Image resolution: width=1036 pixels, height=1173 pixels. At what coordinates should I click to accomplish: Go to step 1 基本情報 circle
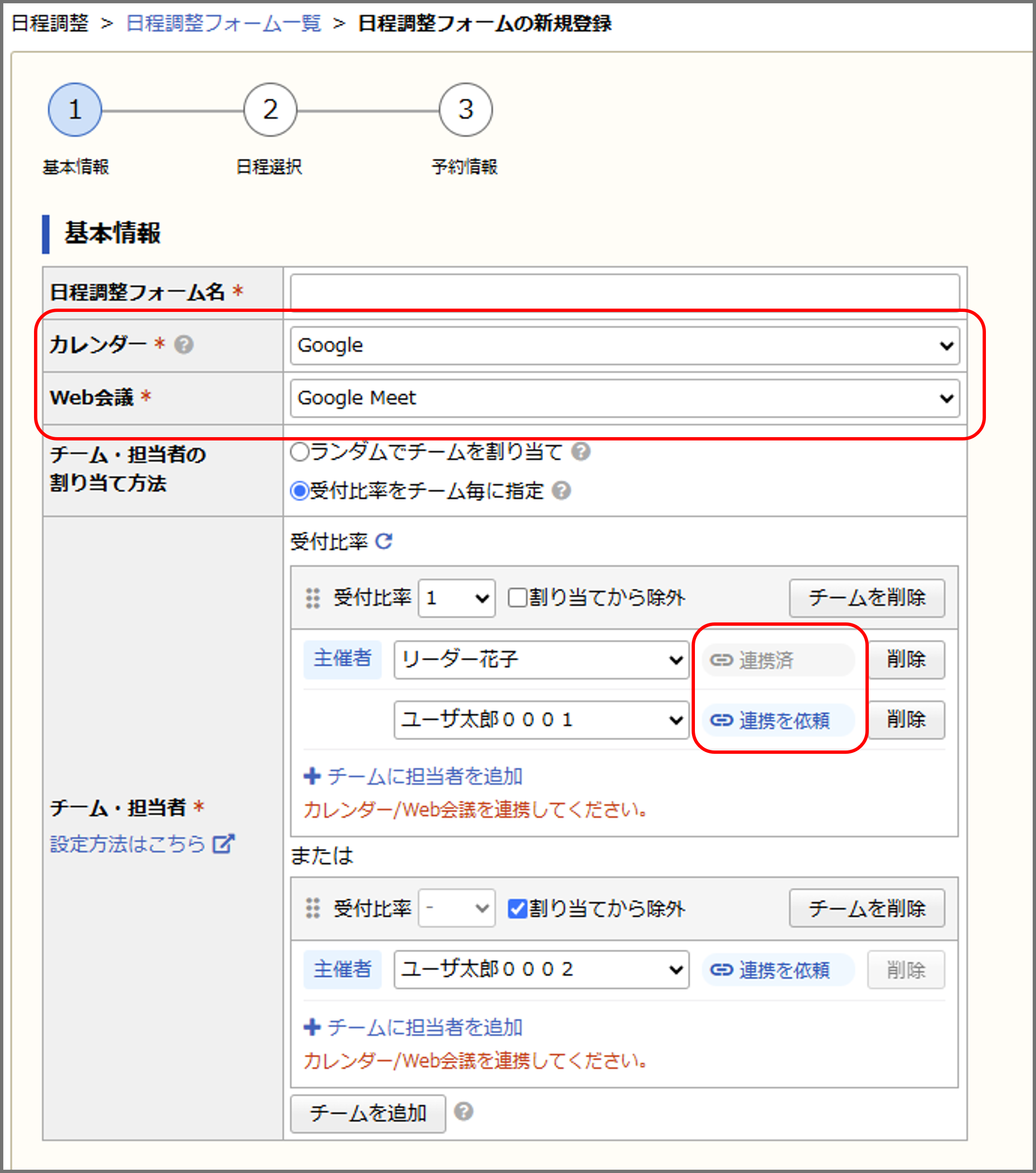point(75,110)
